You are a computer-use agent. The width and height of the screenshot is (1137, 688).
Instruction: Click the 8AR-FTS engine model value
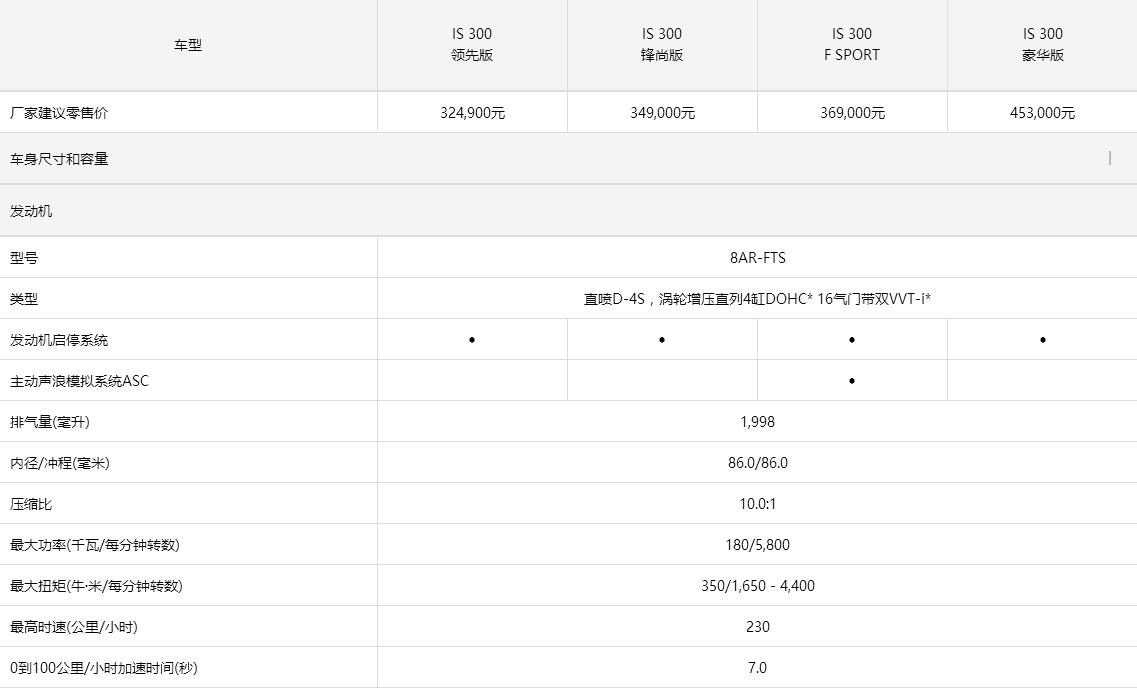coord(758,257)
